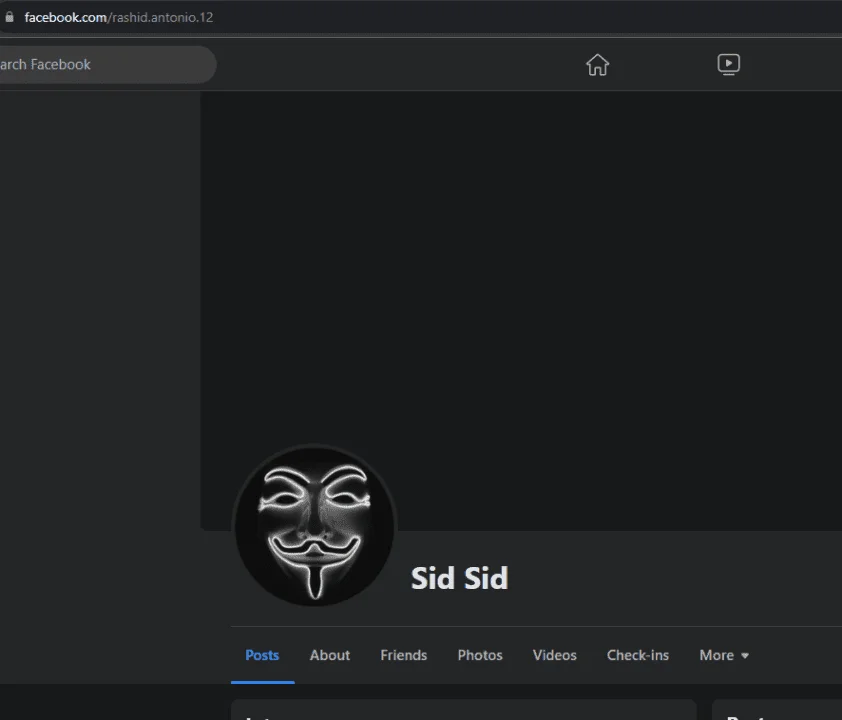Go to the Photos tab
This screenshot has width=842, height=720.
pyautogui.click(x=480, y=655)
